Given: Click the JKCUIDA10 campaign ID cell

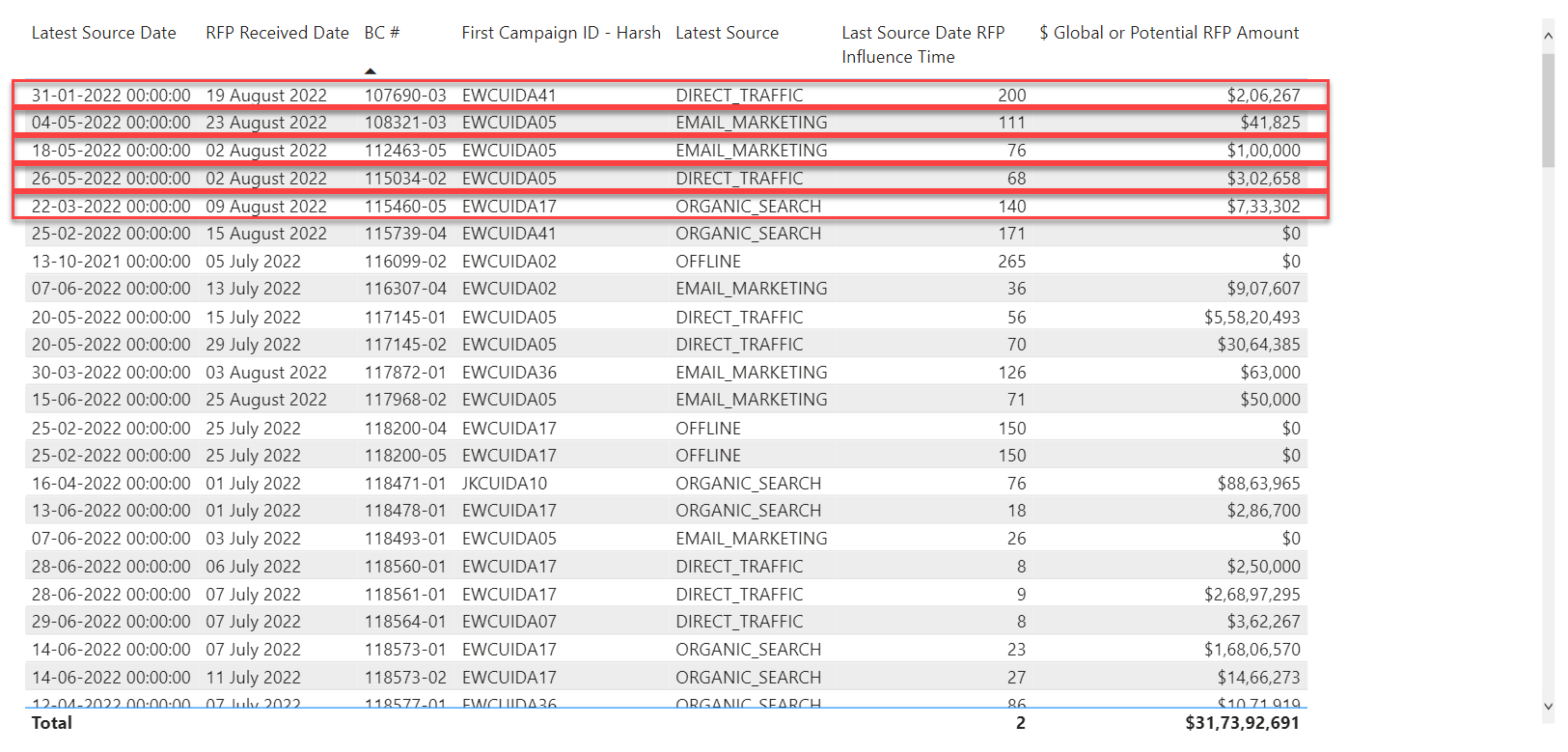Looking at the screenshot, I should (x=505, y=484).
